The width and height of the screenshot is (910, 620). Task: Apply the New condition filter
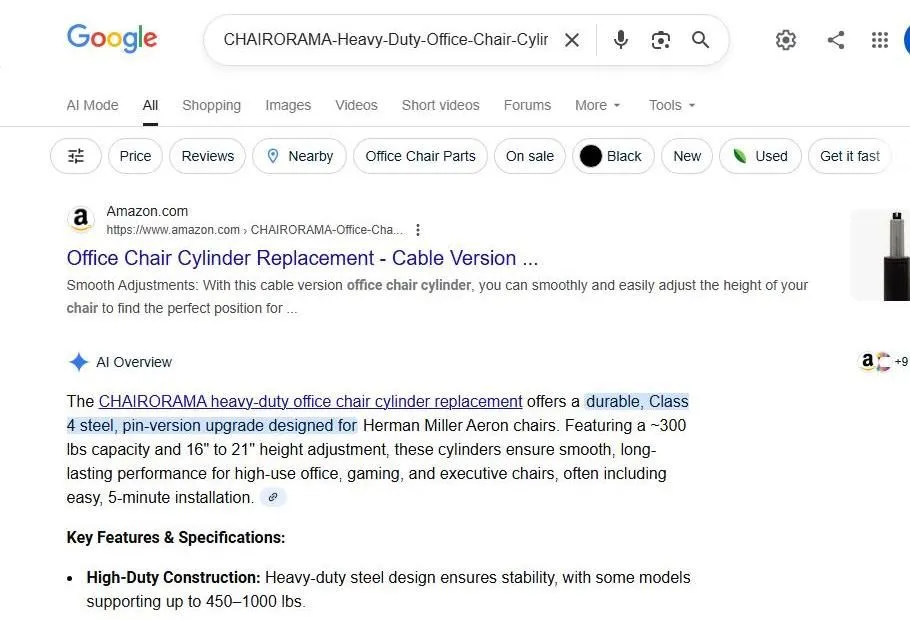[686, 156]
